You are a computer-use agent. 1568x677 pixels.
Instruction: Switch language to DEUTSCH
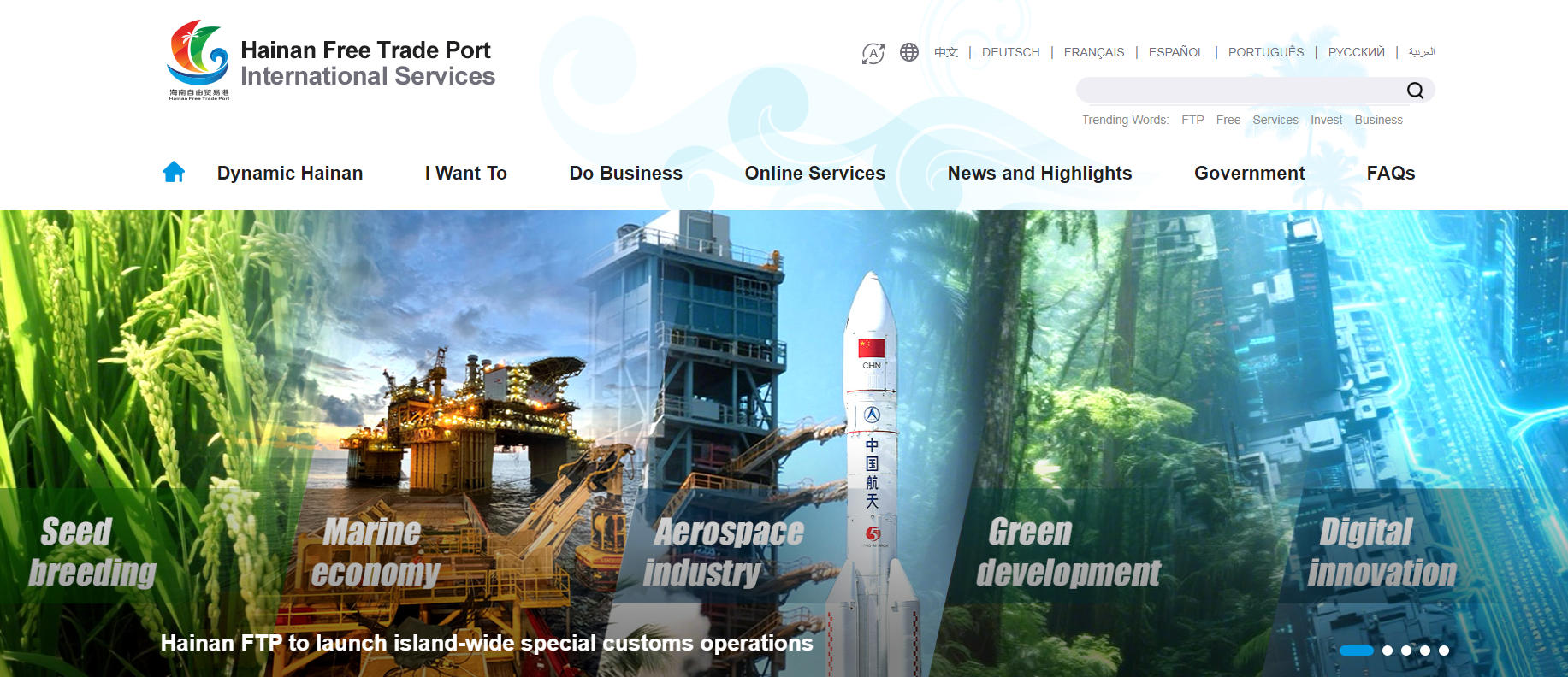(x=1010, y=52)
